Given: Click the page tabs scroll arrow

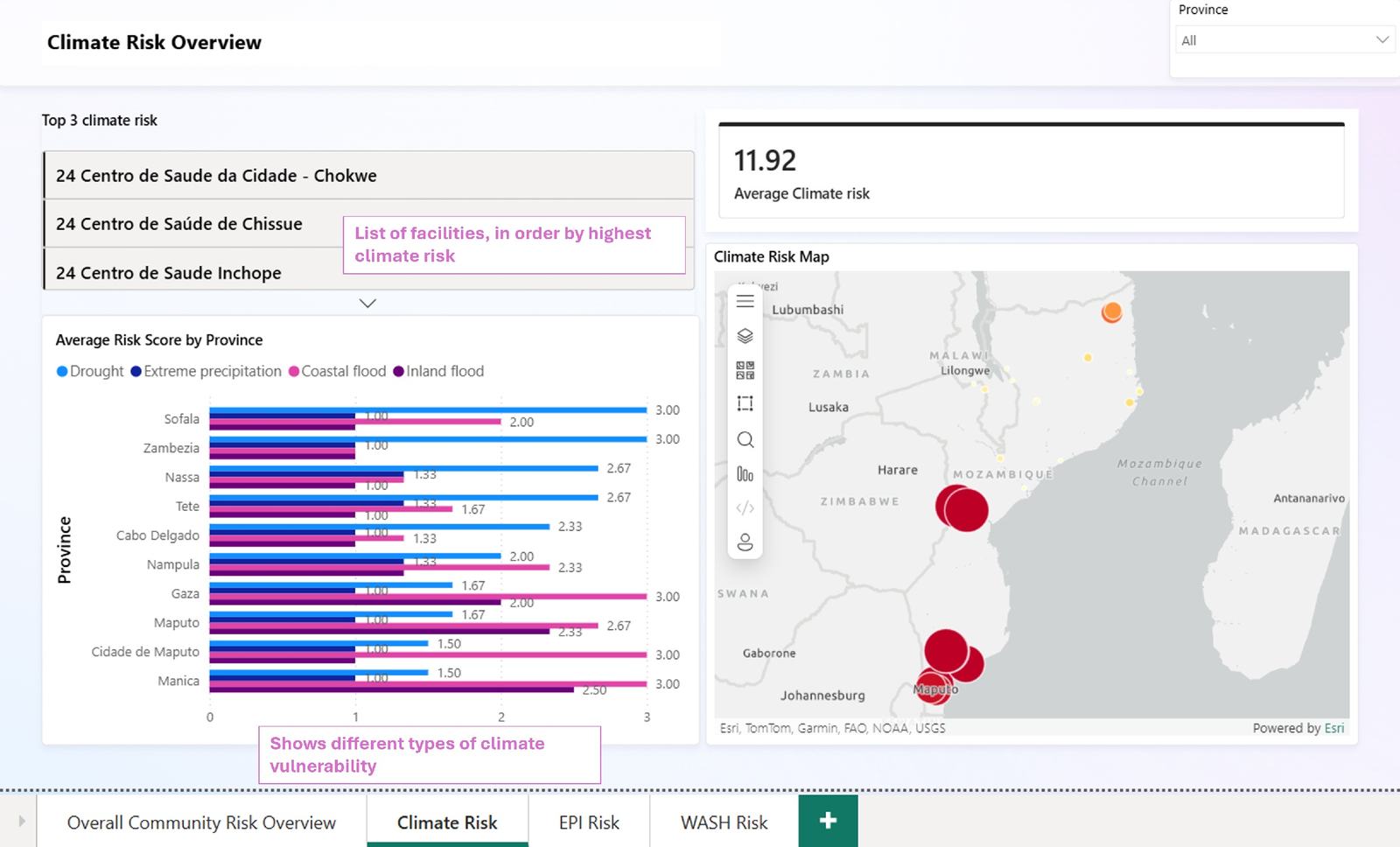Looking at the screenshot, I should point(21,821).
